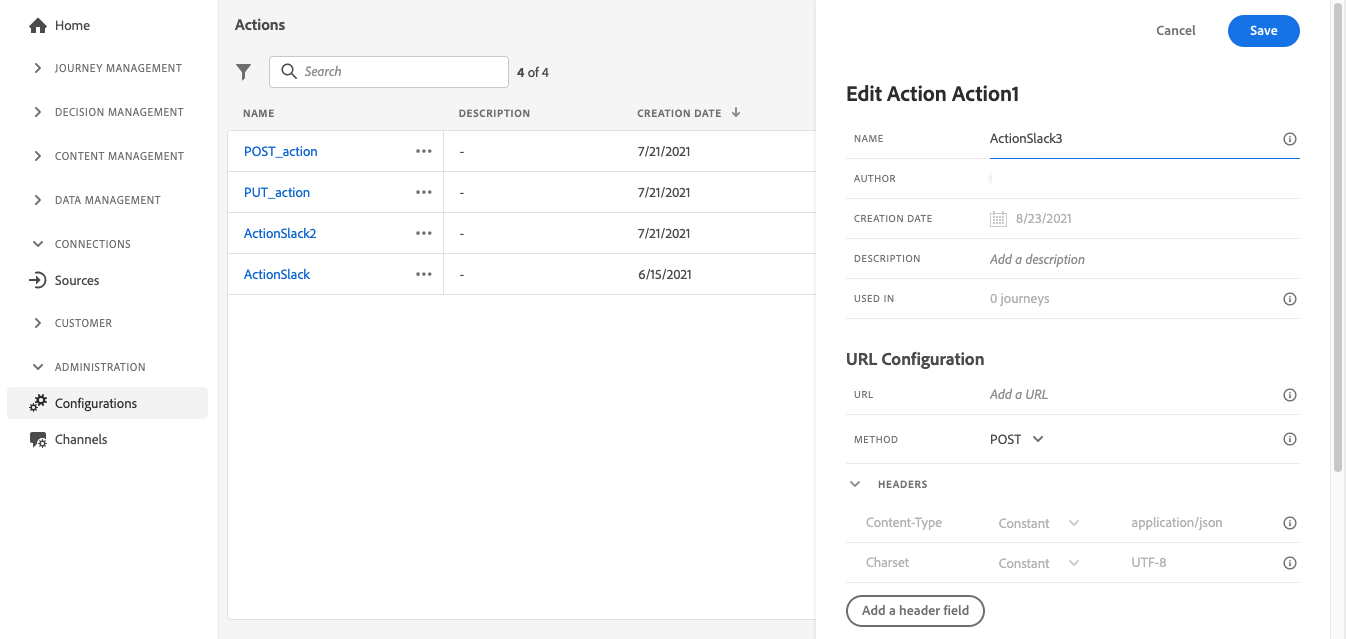
Task: Collapse the Headers section
Action: pyautogui.click(x=855, y=484)
